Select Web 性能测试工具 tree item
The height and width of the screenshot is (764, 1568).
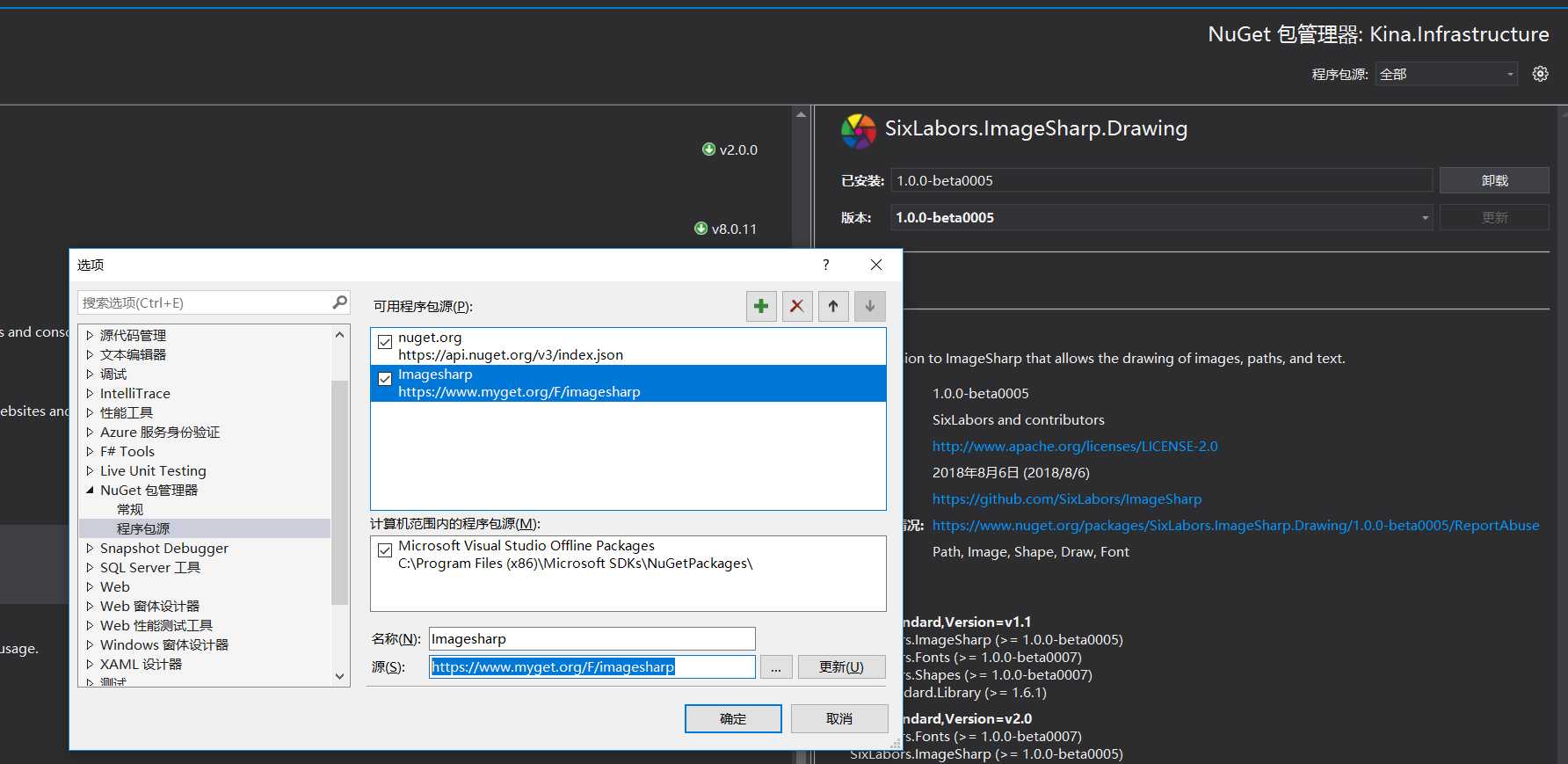156,625
